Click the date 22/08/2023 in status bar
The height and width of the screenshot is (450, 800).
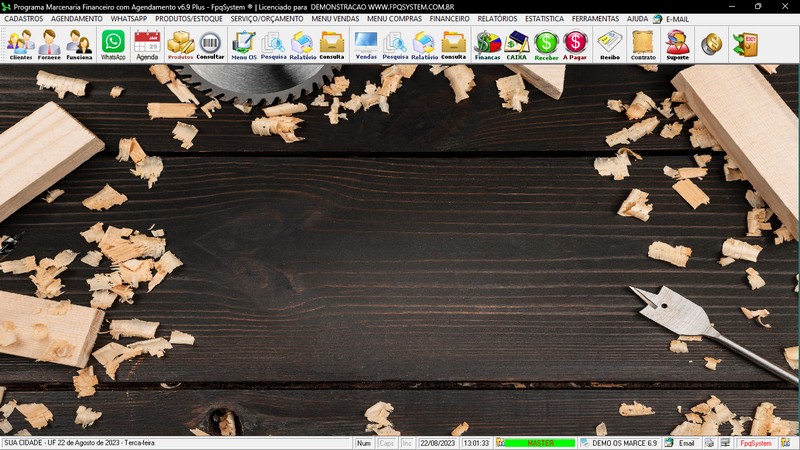coord(437,443)
